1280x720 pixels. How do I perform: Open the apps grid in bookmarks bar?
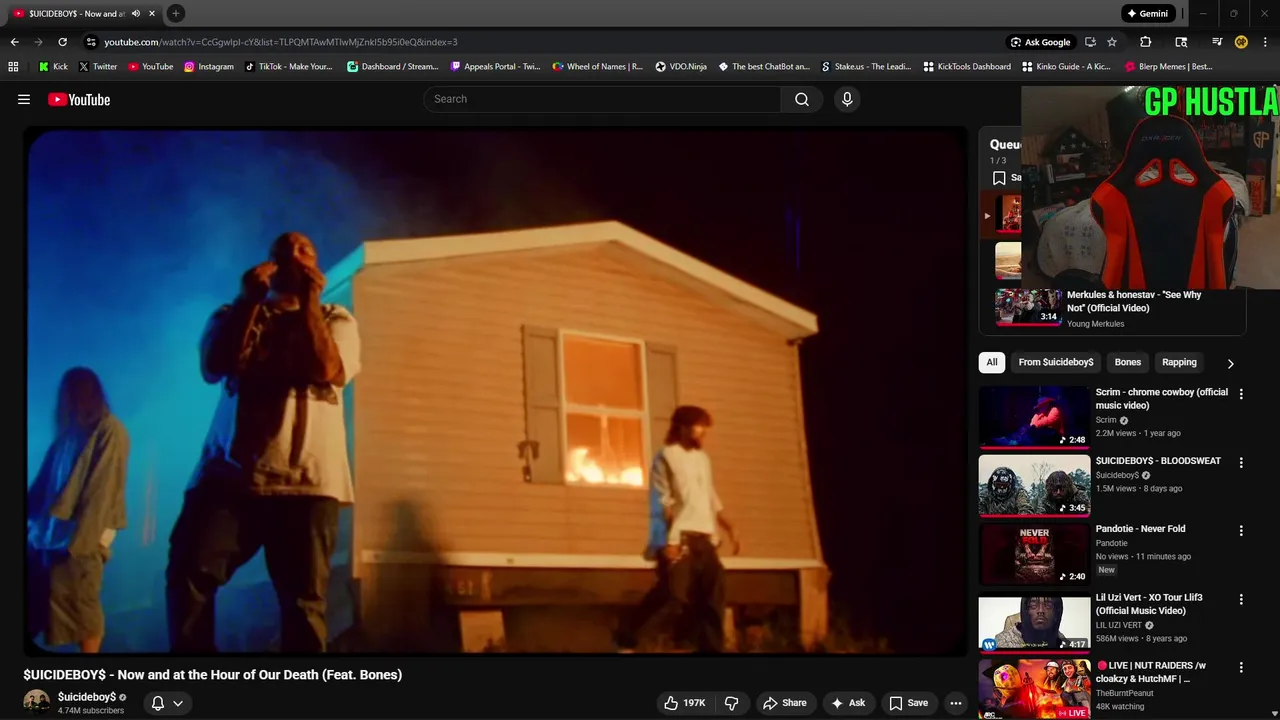[x=13, y=67]
